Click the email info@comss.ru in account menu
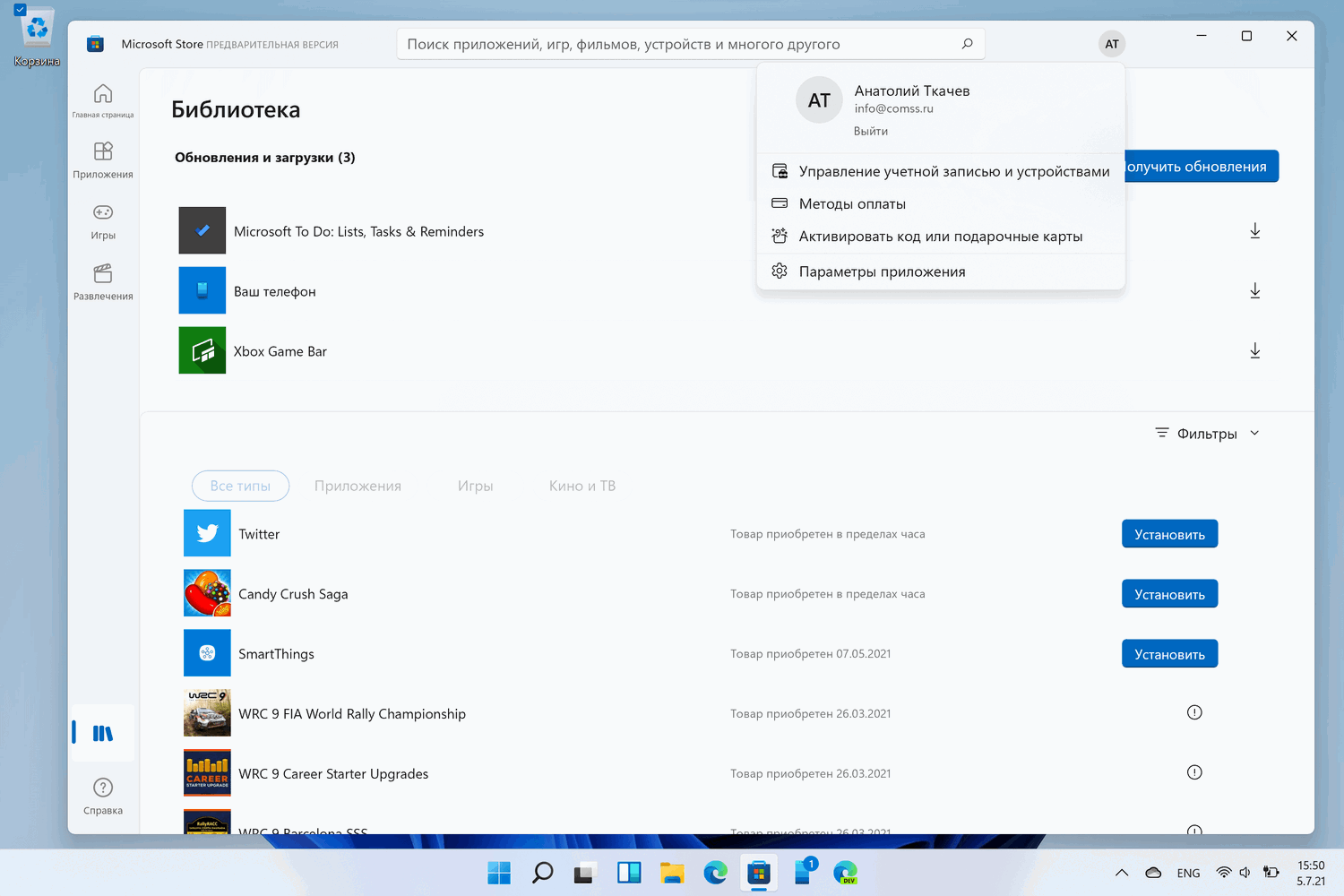 coord(893,108)
